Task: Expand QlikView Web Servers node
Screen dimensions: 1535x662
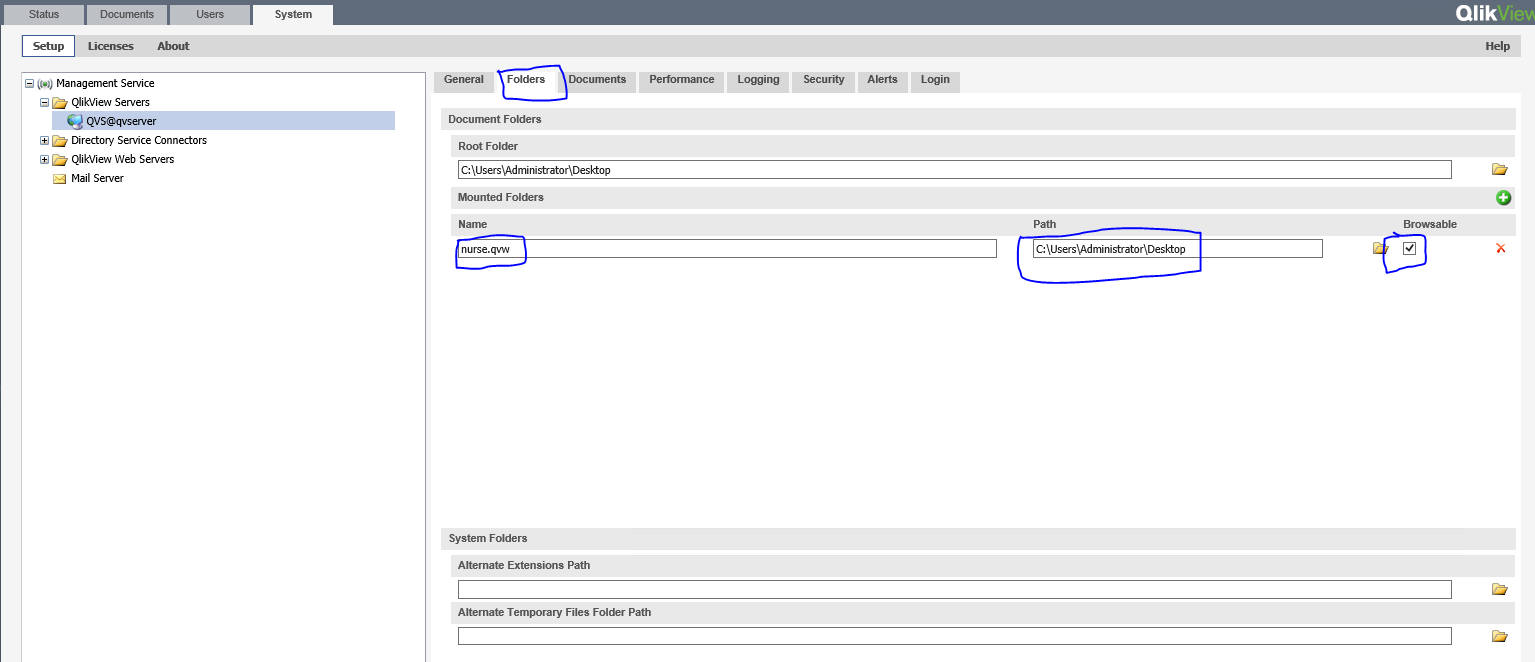Action: click(x=44, y=160)
